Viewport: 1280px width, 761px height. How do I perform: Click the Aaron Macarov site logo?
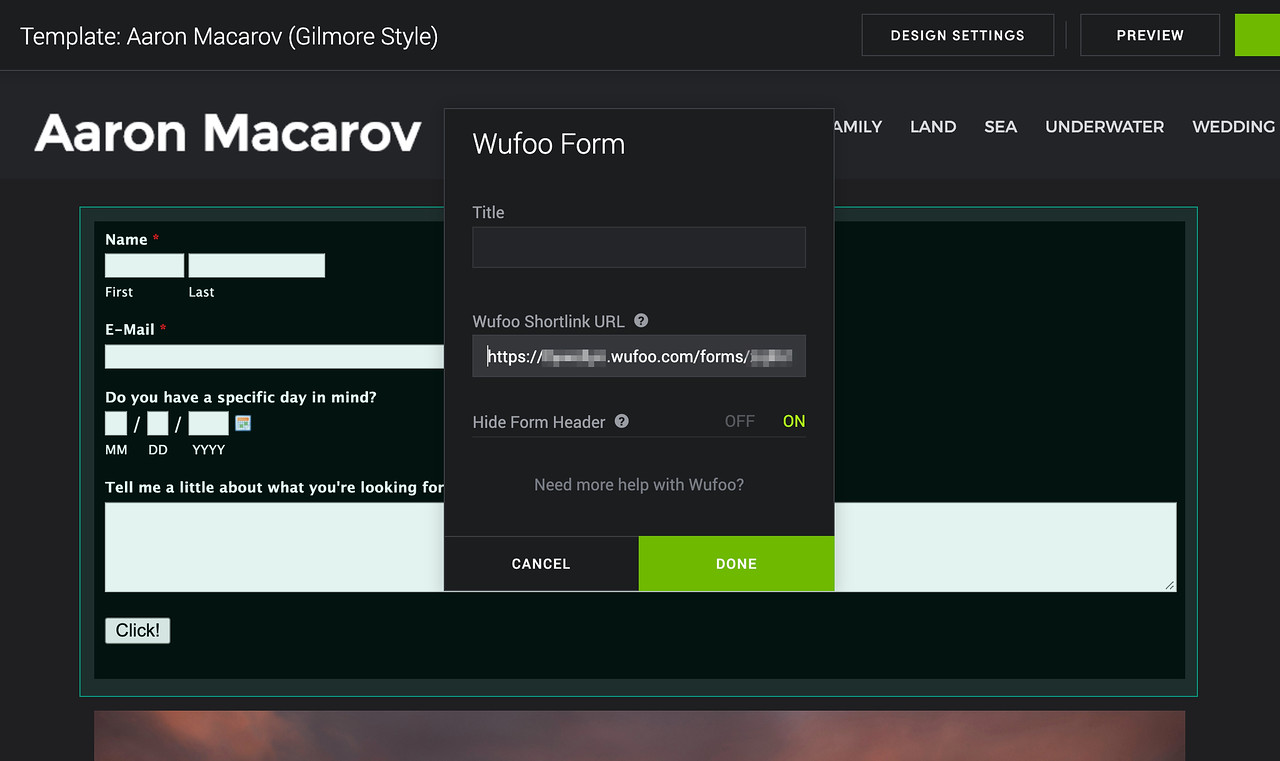228,132
